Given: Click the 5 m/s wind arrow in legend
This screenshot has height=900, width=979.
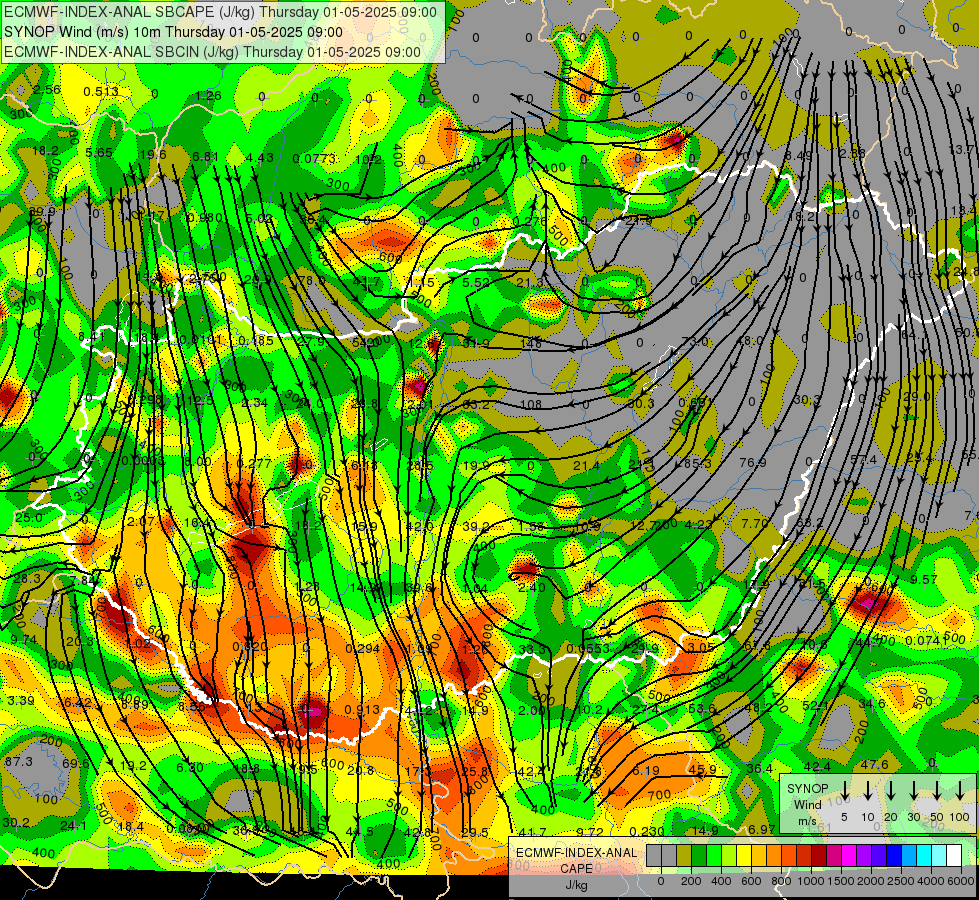Looking at the screenshot, I should [844, 791].
